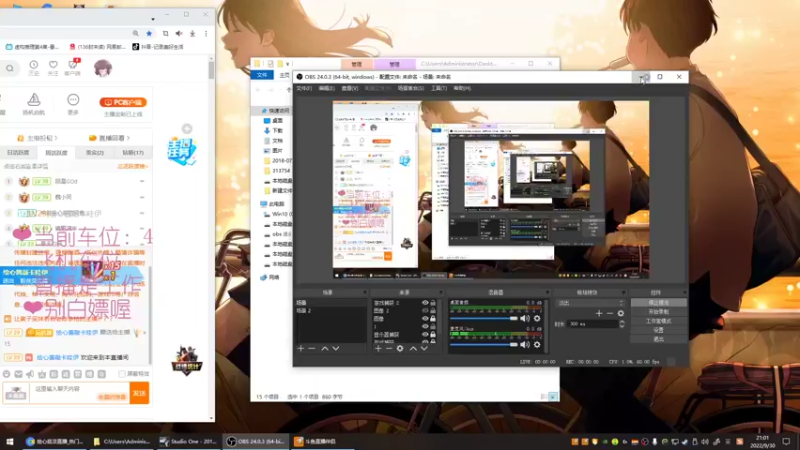Open OBS 编辑(E) menu
Screen dimensions: 800x450
pos(327,88)
